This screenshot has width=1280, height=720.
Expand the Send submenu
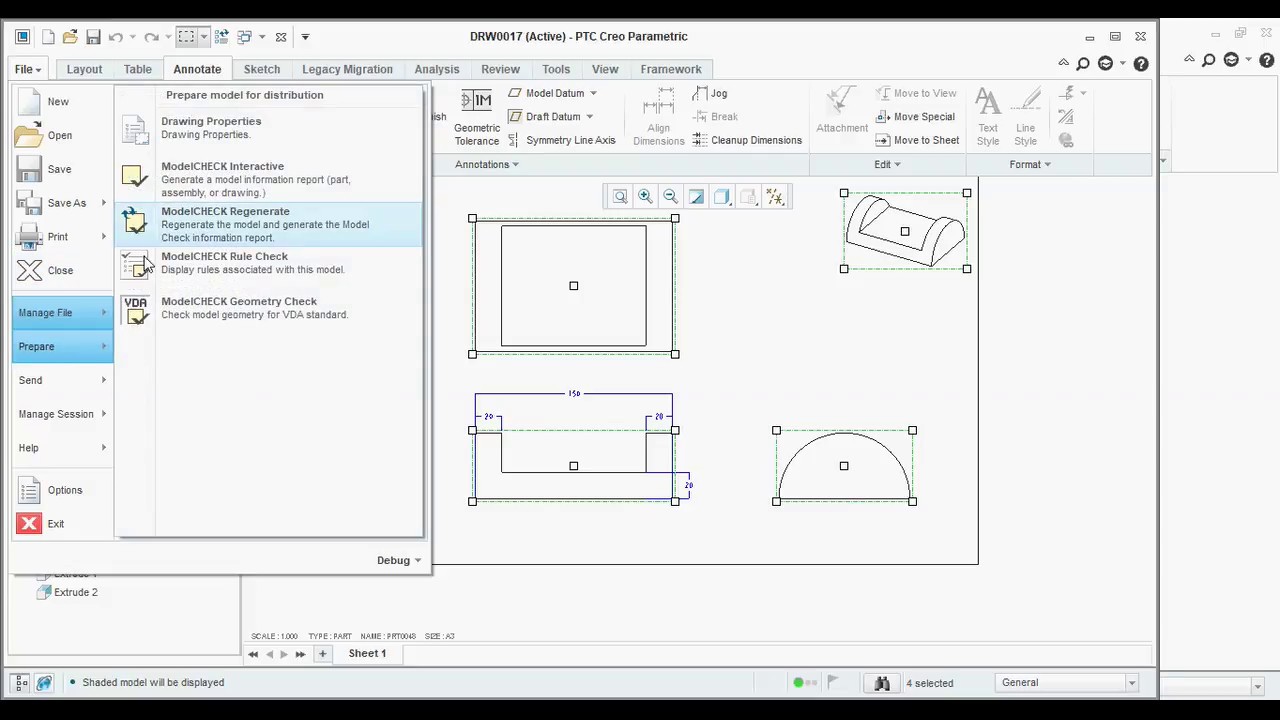click(x=62, y=380)
